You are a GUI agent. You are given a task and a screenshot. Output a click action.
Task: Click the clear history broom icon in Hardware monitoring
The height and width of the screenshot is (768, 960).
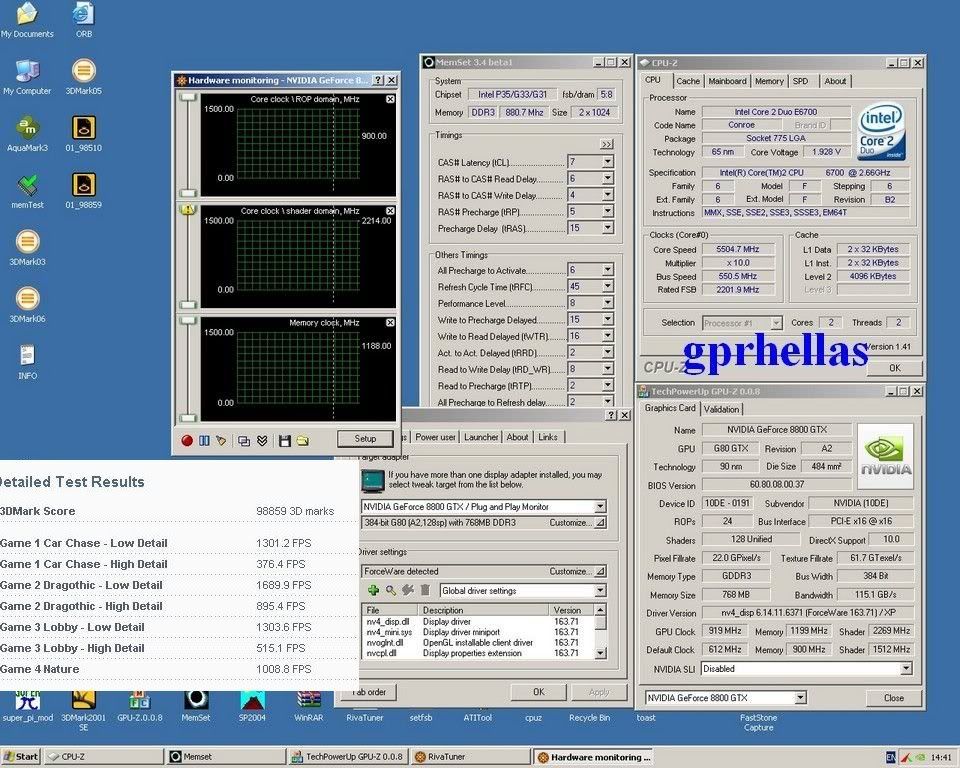221,440
